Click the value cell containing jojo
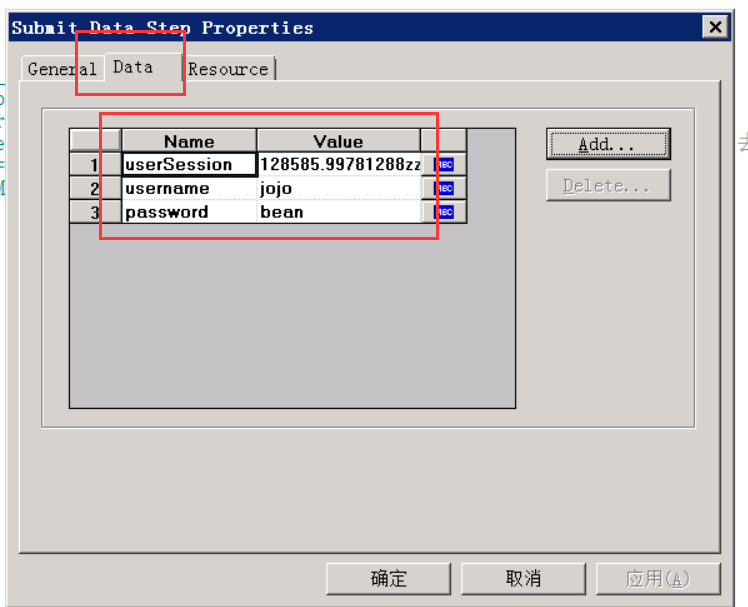This screenshot has width=748, height=607. 338,188
